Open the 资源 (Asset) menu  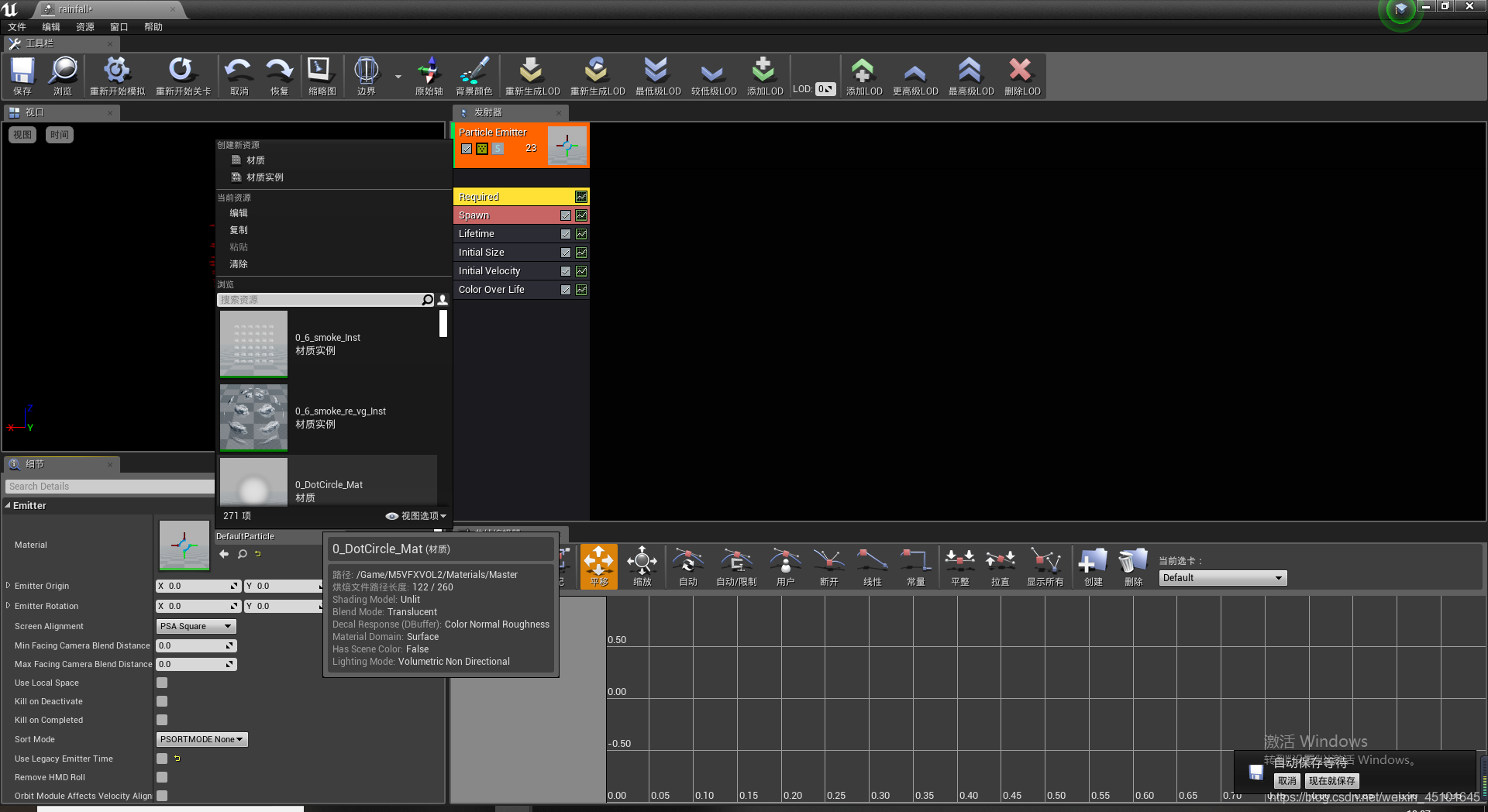tap(85, 27)
